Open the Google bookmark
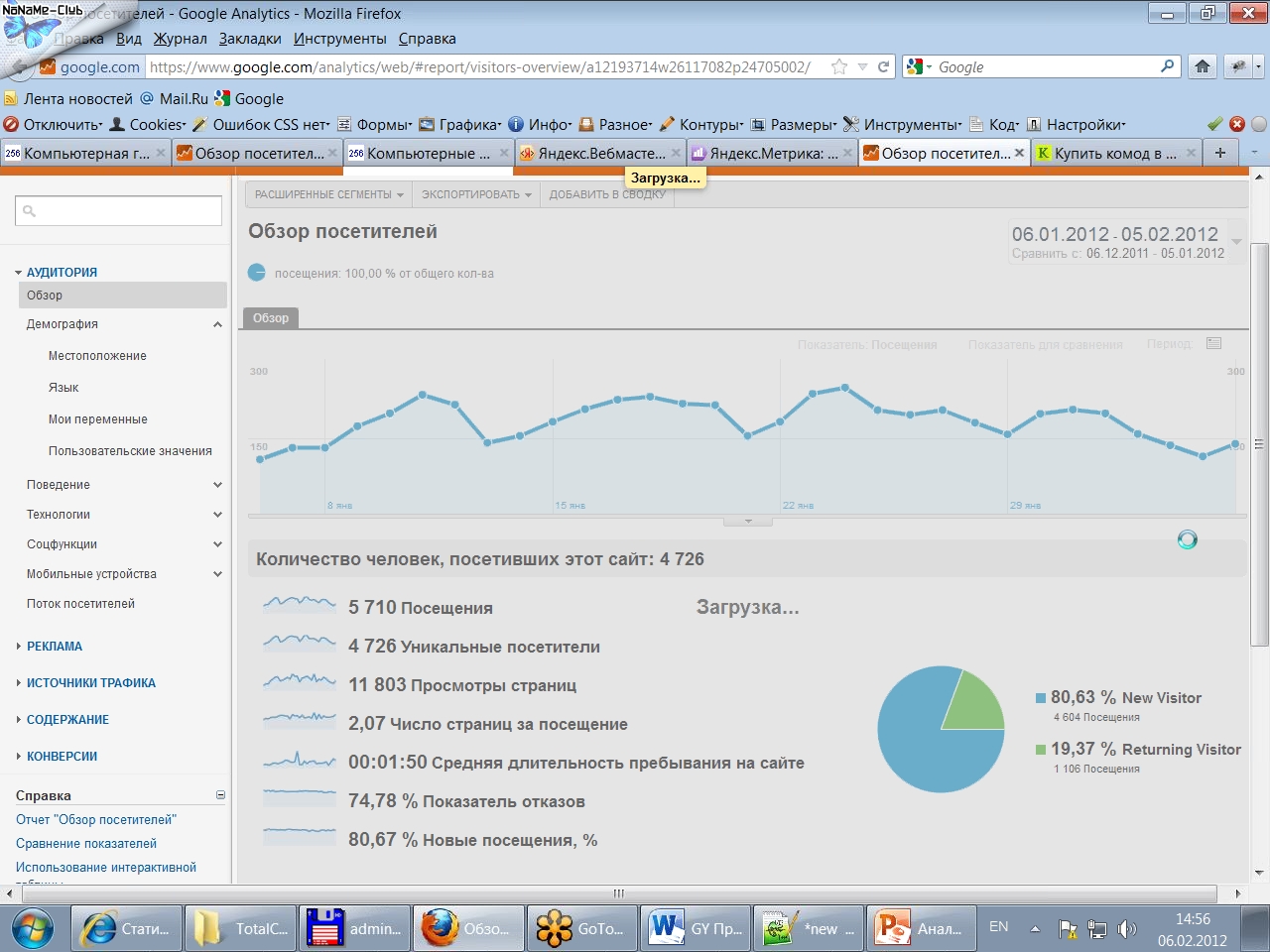The width and height of the screenshot is (1270, 952). 249,98
